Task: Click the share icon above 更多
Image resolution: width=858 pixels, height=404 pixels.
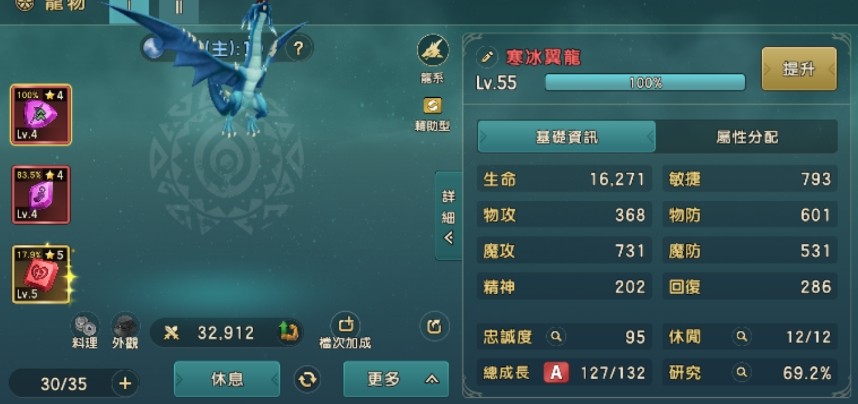Action: pos(434,327)
